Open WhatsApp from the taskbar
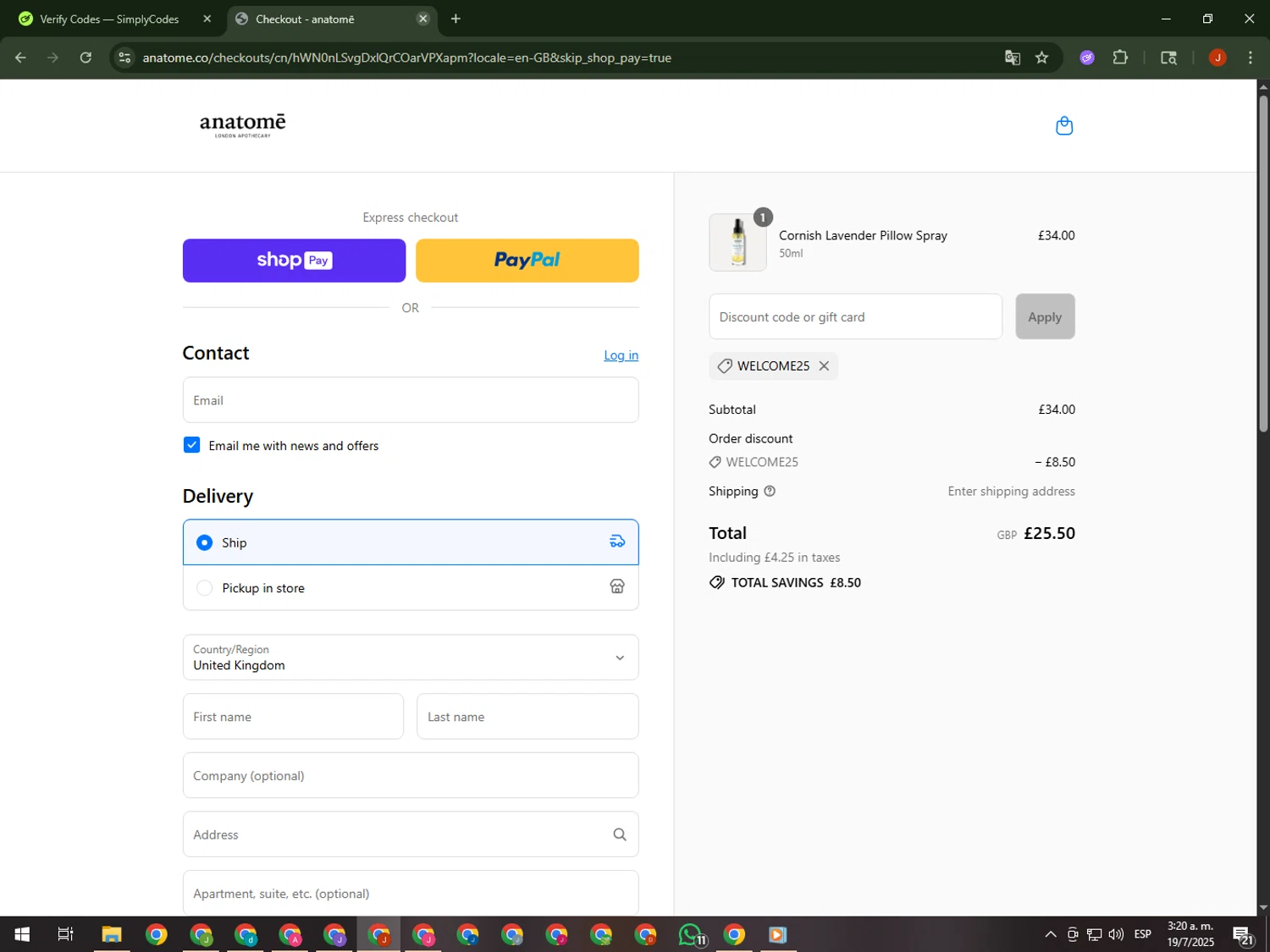This screenshot has width=1270, height=952. coord(691,934)
